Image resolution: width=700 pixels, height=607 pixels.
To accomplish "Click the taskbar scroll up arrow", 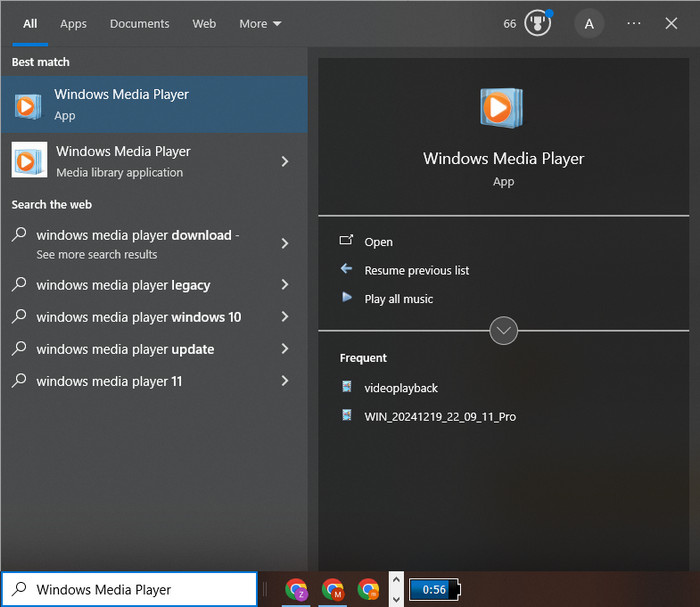I will click(396, 580).
